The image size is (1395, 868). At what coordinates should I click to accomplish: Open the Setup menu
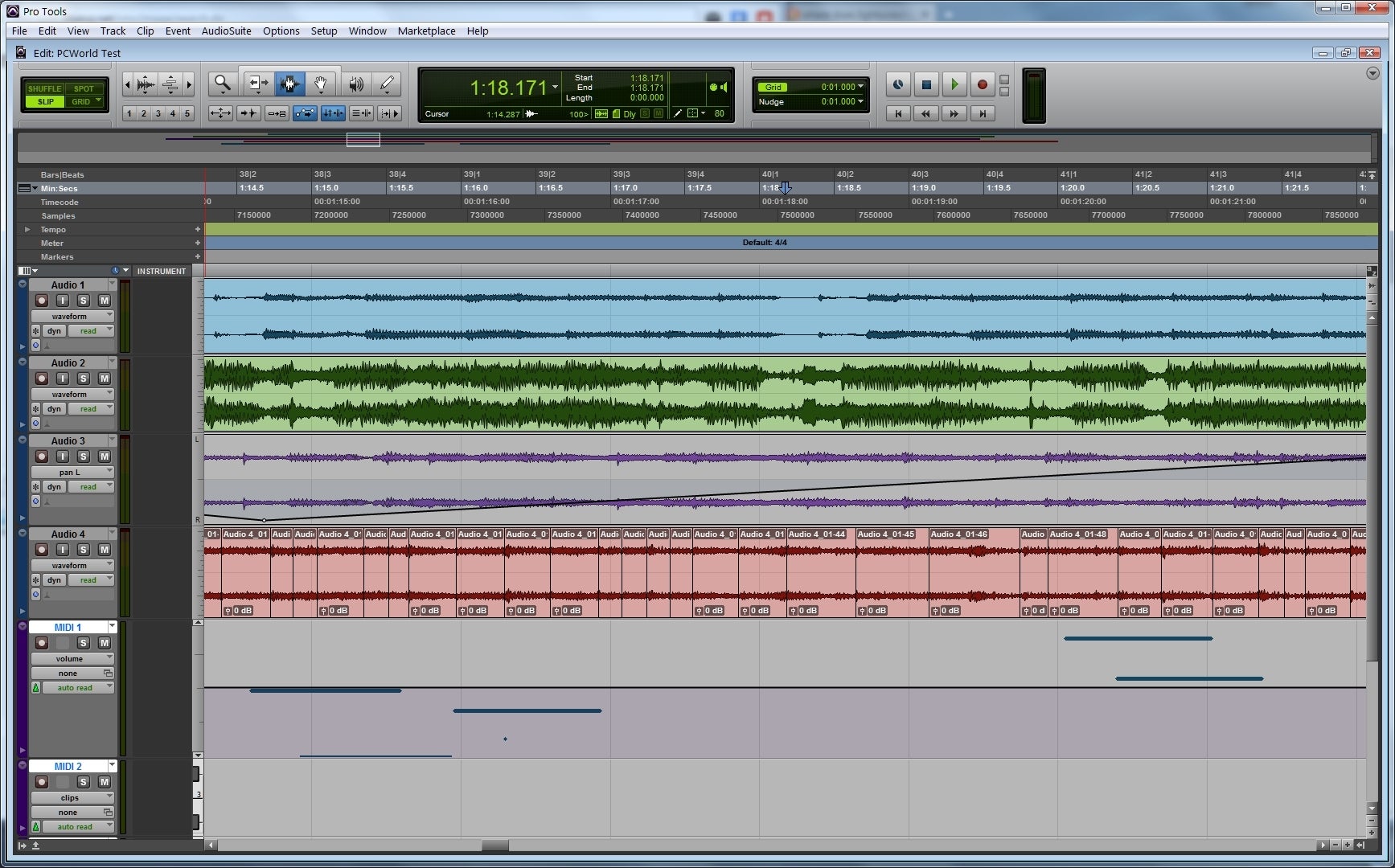click(x=324, y=31)
